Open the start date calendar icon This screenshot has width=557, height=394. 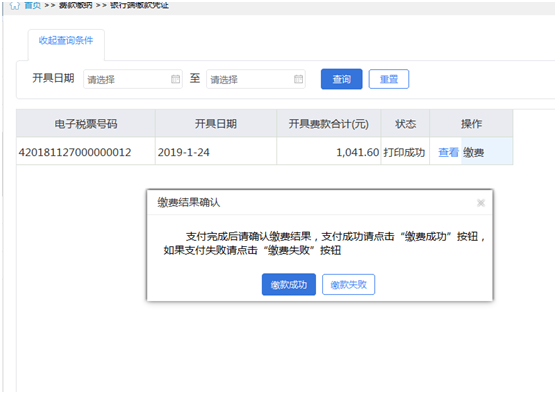[x=175, y=79]
